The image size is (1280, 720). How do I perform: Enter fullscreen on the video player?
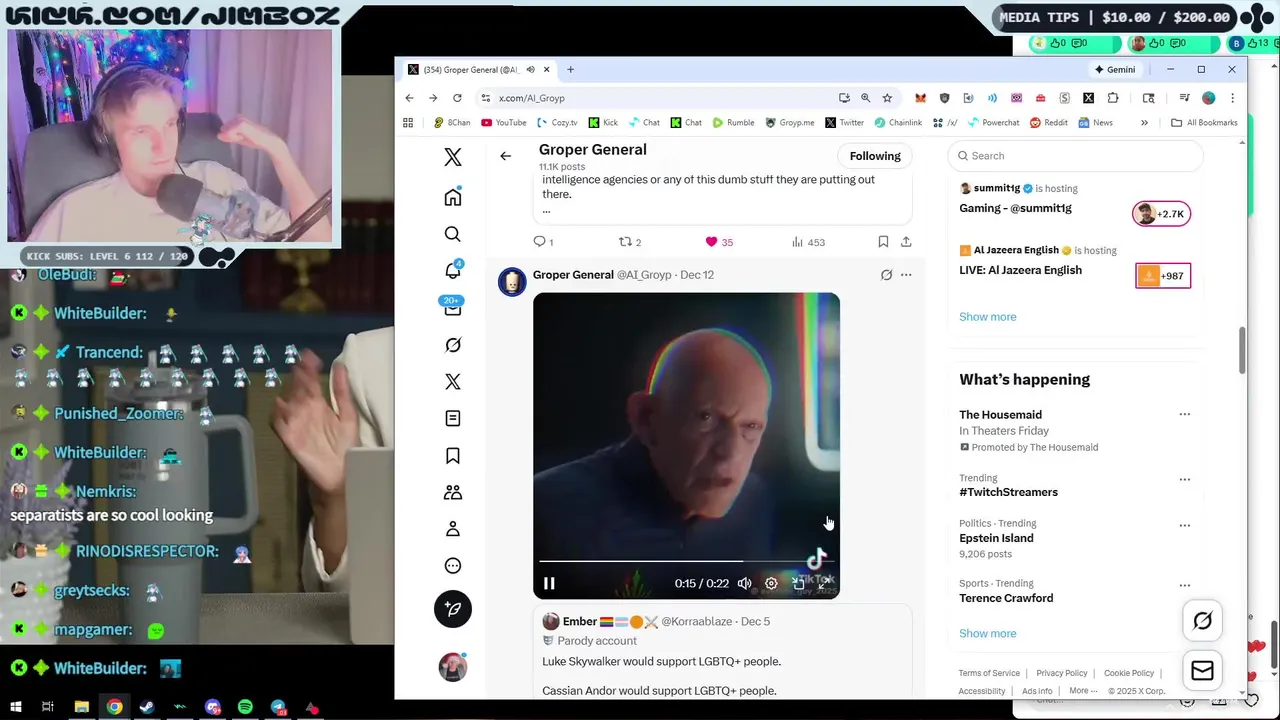pyautogui.click(x=825, y=583)
